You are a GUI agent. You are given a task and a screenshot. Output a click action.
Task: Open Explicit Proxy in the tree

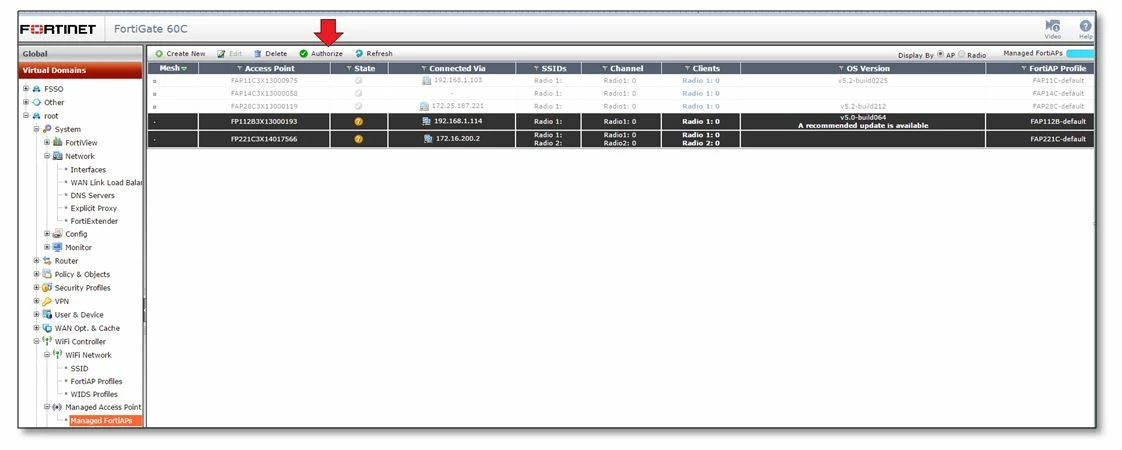(94, 208)
